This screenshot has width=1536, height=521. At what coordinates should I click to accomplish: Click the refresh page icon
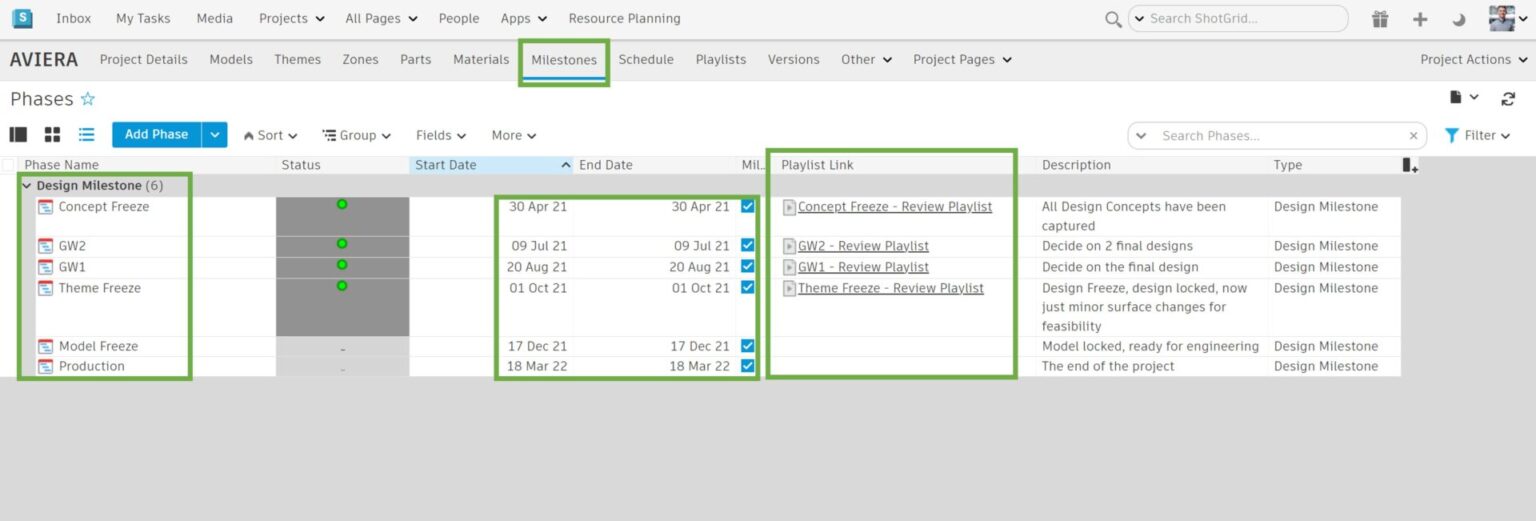1508,98
